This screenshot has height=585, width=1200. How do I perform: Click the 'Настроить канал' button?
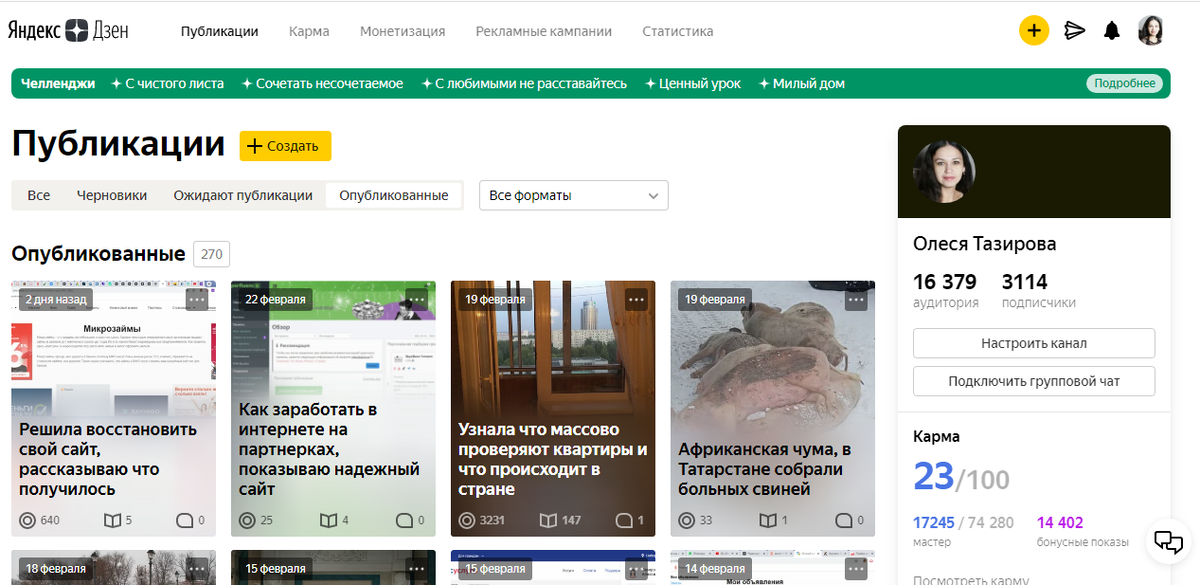(x=1034, y=343)
